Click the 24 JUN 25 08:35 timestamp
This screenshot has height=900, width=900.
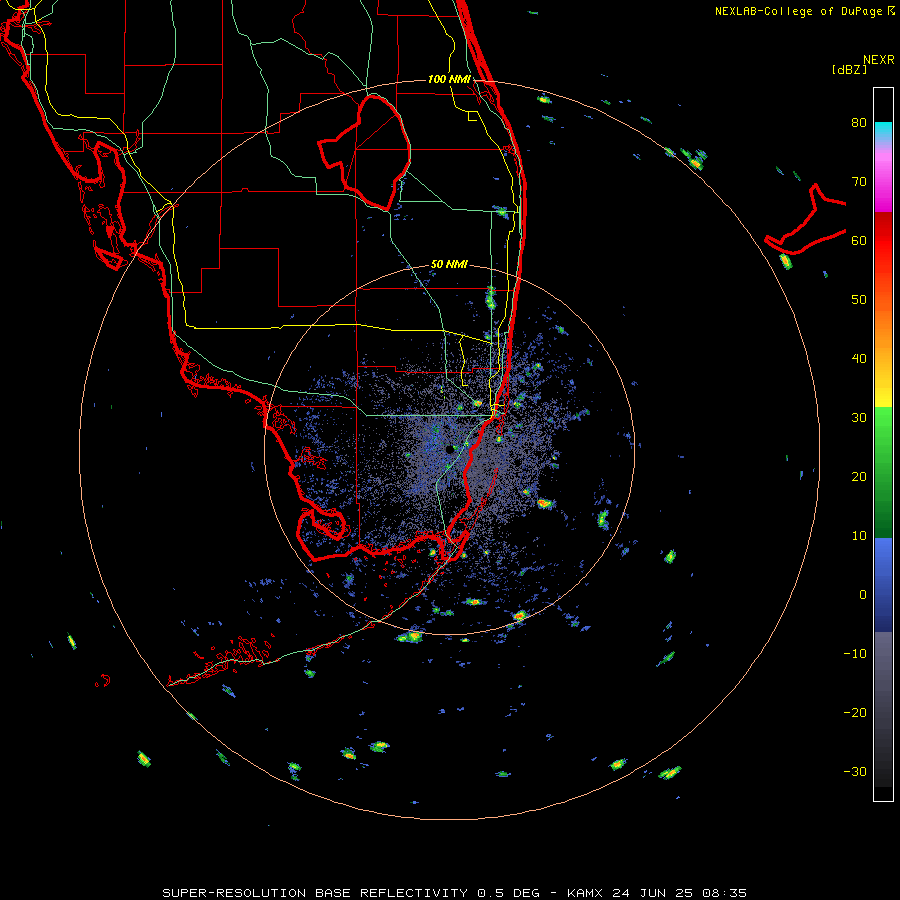[680, 893]
